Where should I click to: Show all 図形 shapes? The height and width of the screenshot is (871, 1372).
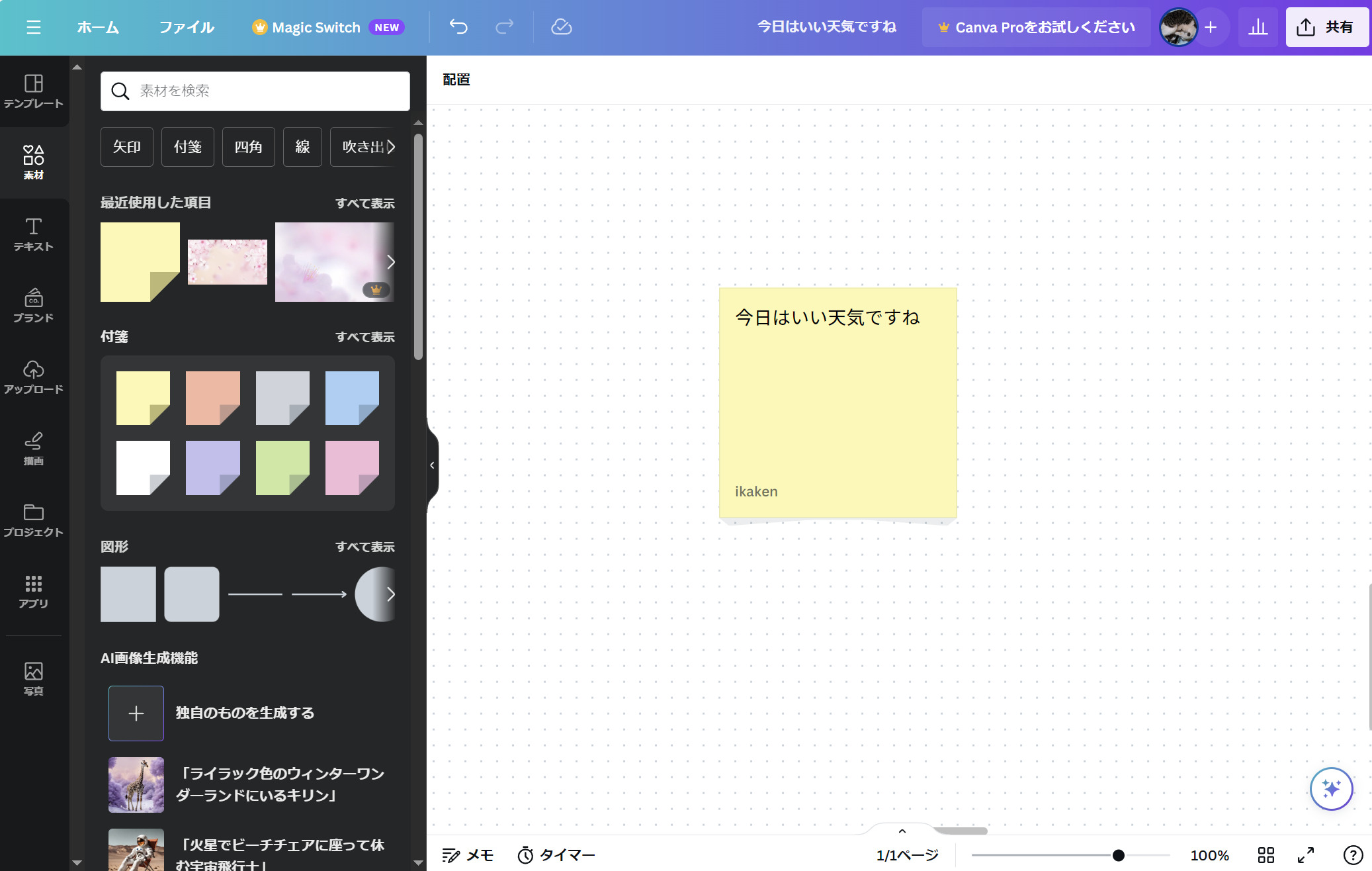pyautogui.click(x=365, y=547)
